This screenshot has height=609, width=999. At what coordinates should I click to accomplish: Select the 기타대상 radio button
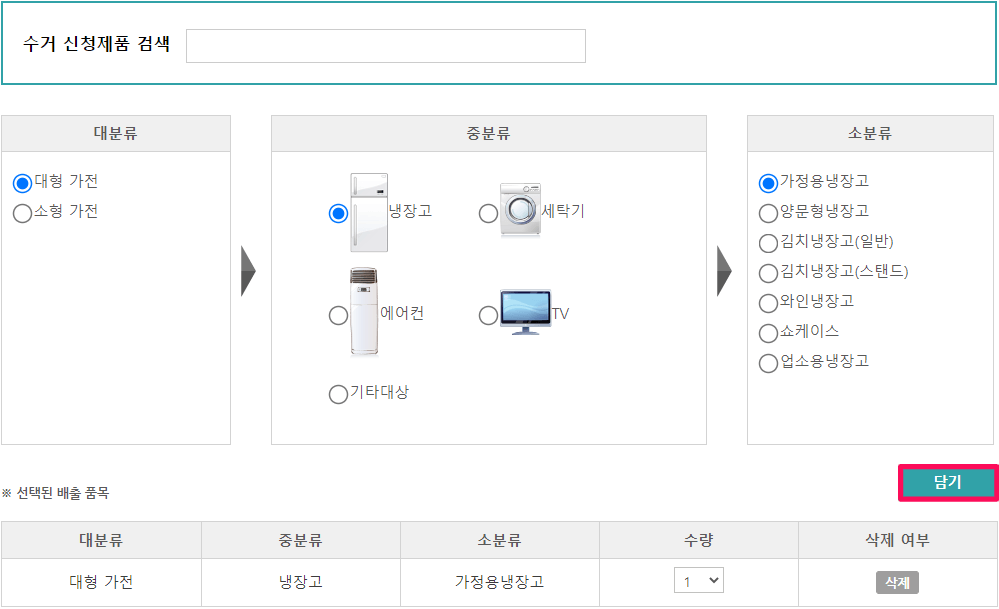pyautogui.click(x=340, y=394)
